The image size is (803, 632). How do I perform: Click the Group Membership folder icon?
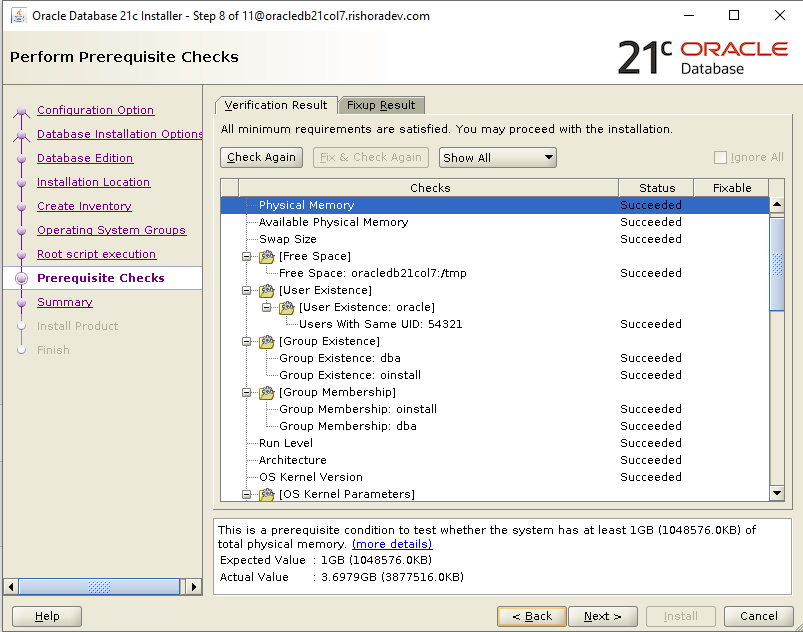(x=267, y=392)
